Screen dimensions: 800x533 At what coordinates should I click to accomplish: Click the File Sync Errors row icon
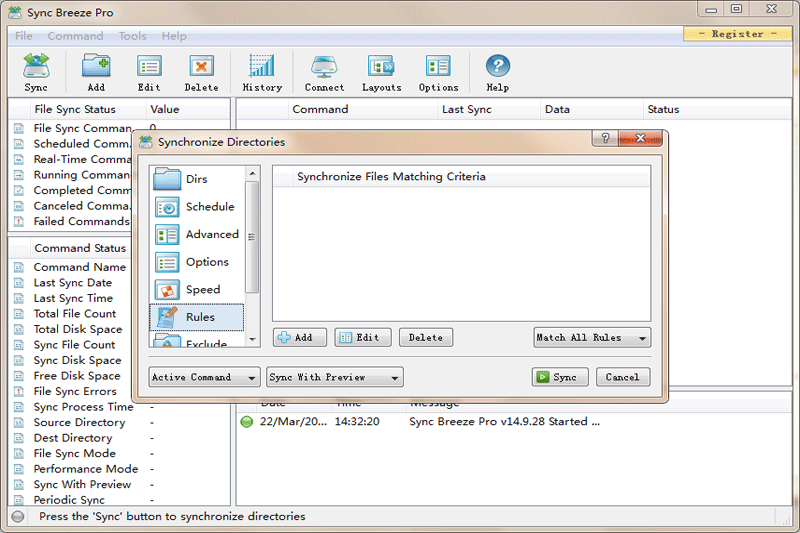click(x=19, y=392)
